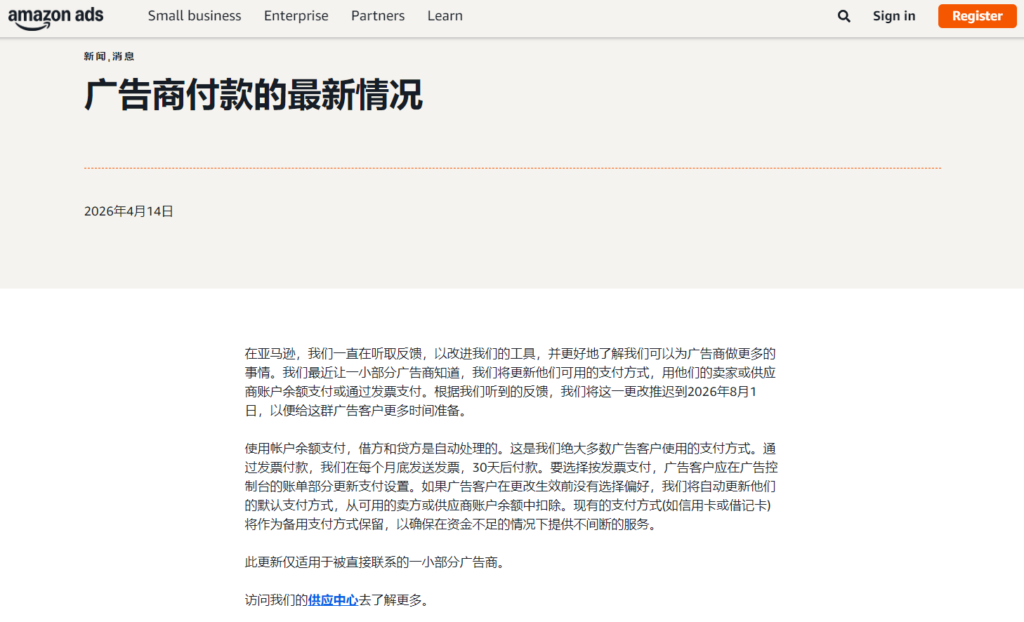This screenshot has width=1024, height=622.
Task: Select Partners in the top navigation
Action: (378, 16)
